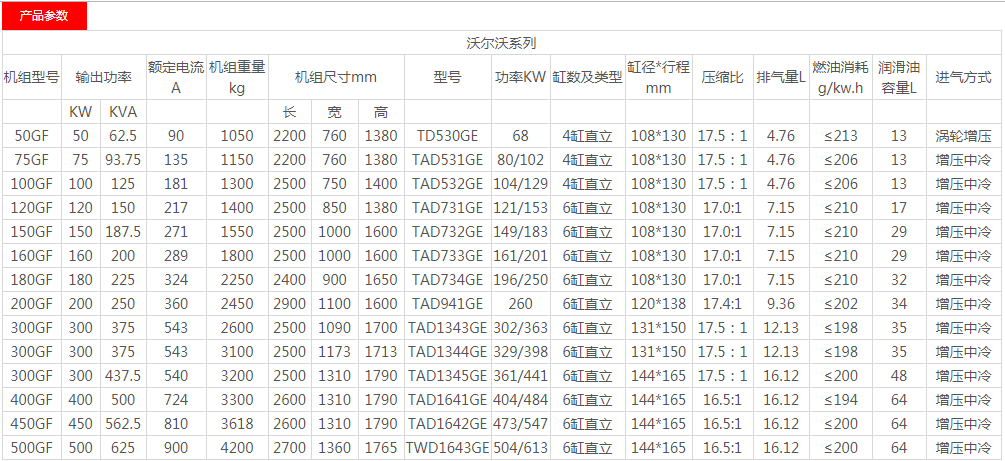The width and height of the screenshot is (1005, 461).
Task: Click engine model TAD1343GE
Action: [447, 328]
